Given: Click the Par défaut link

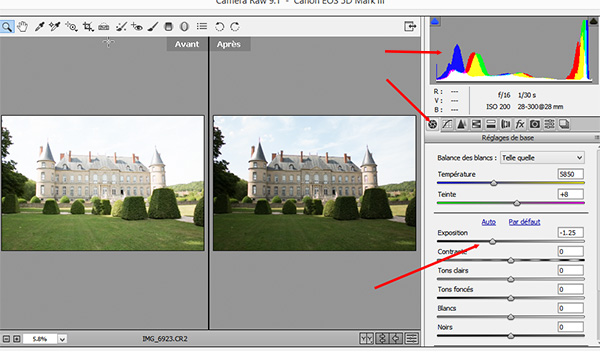Looking at the screenshot, I should point(524,222).
